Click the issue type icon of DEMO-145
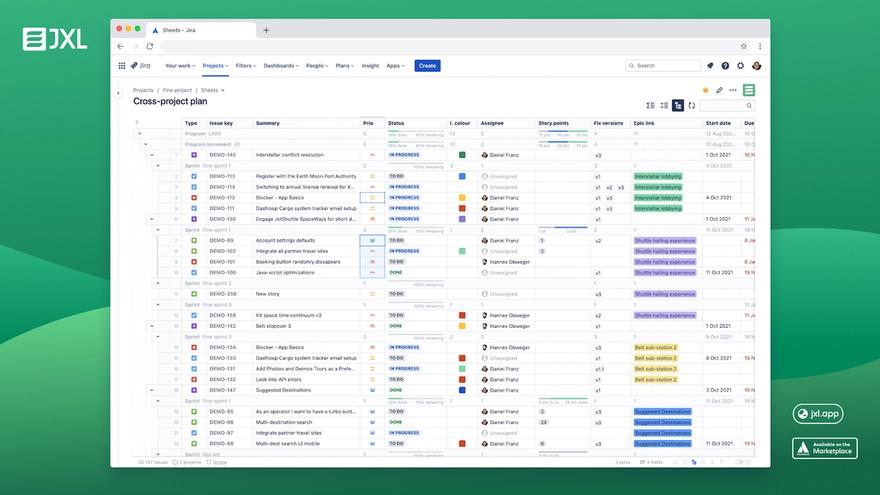This screenshot has height=495, width=880. (x=194, y=155)
